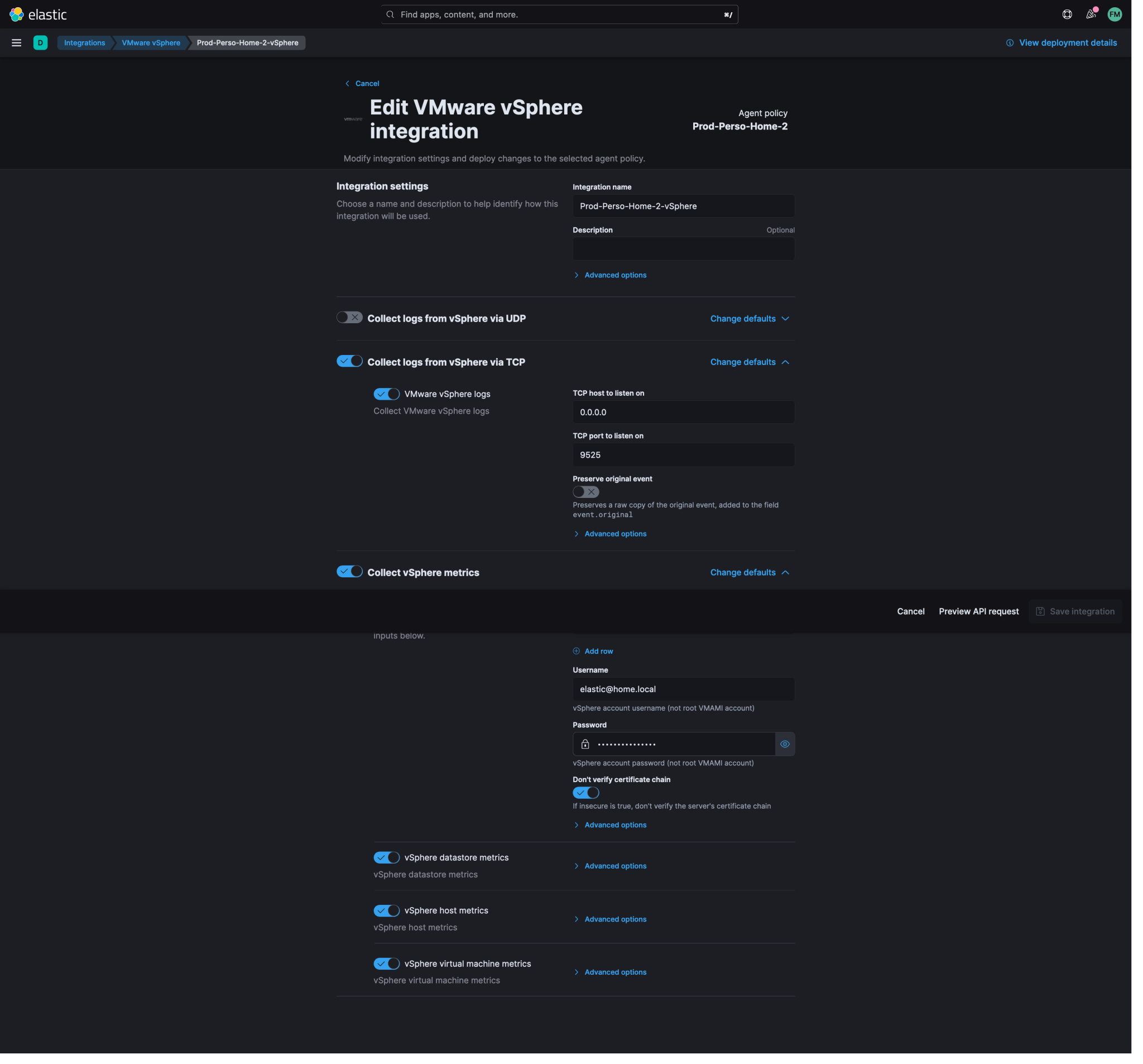Viewport: 1143px width, 1064px height.
Task: Select the VMware vSphere breadcrumb
Action: click(151, 42)
